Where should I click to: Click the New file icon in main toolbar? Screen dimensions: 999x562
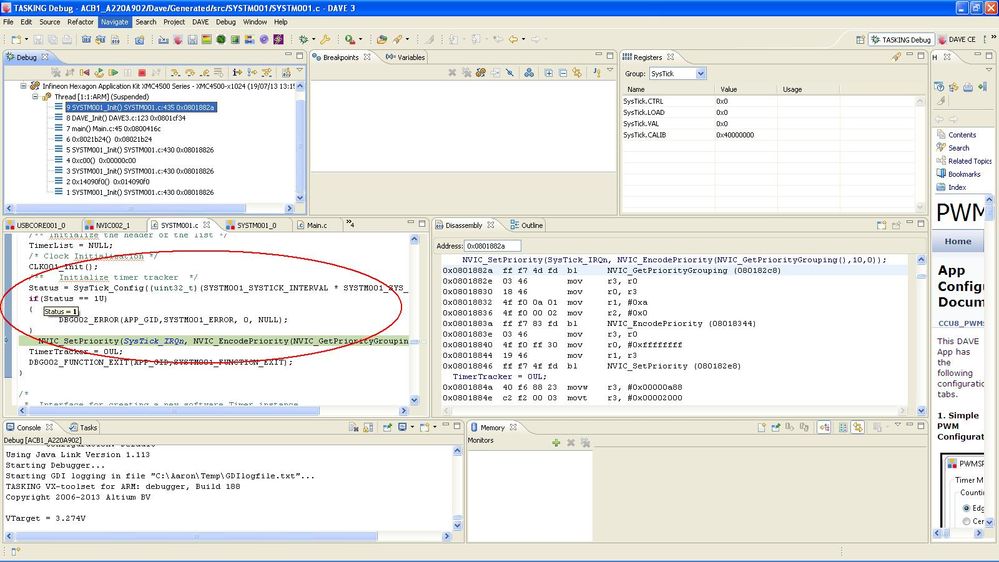pos(16,40)
